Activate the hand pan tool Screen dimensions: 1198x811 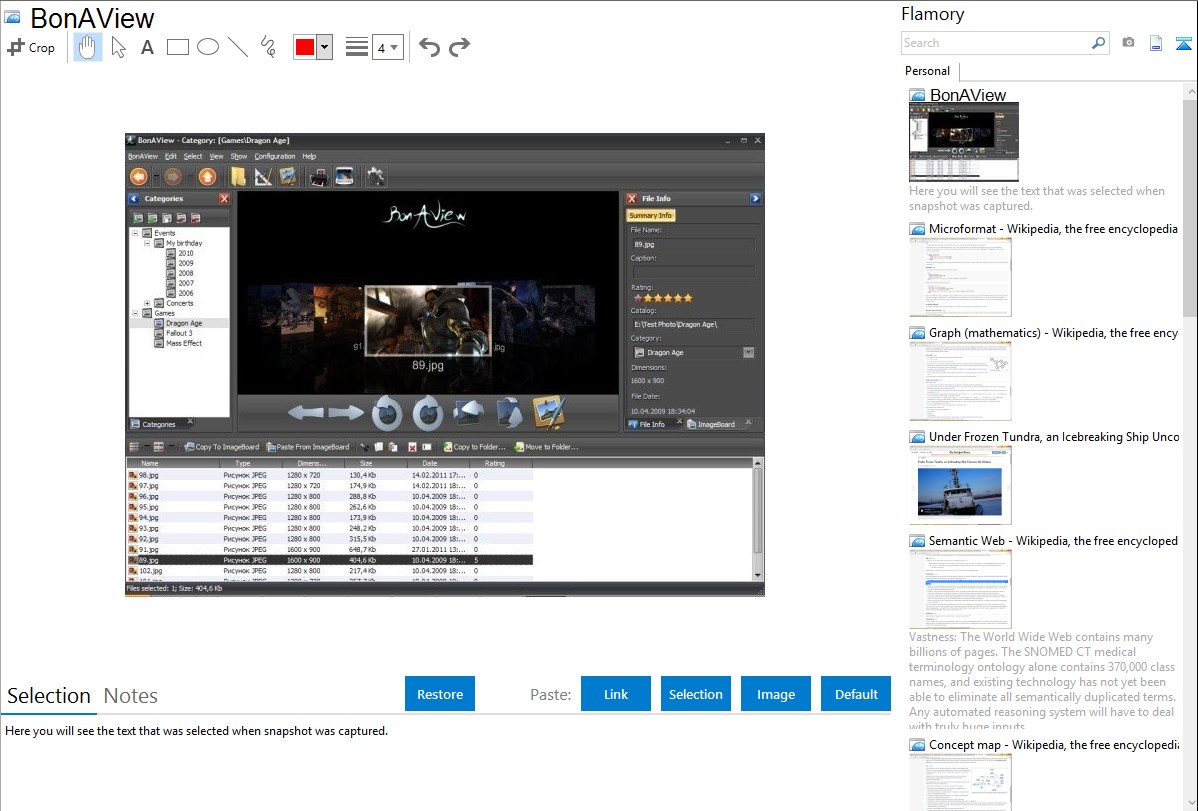[87, 47]
